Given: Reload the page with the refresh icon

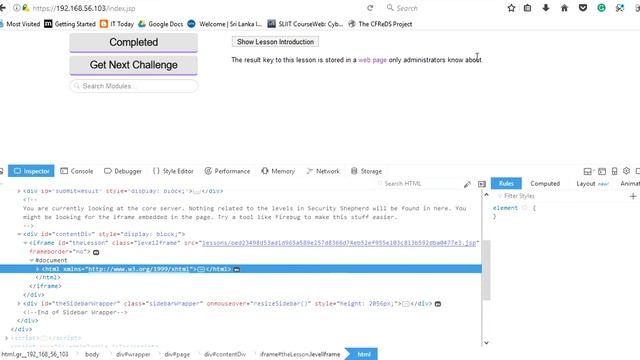Looking at the screenshot, I should pyautogui.click(x=370, y=8).
